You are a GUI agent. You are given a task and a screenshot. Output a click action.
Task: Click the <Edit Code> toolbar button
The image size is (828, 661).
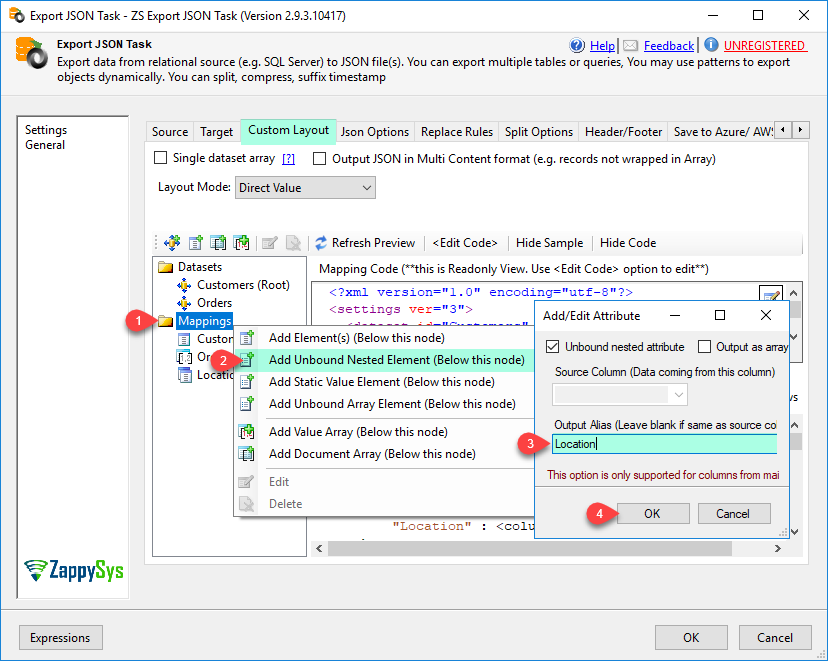(465, 243)
